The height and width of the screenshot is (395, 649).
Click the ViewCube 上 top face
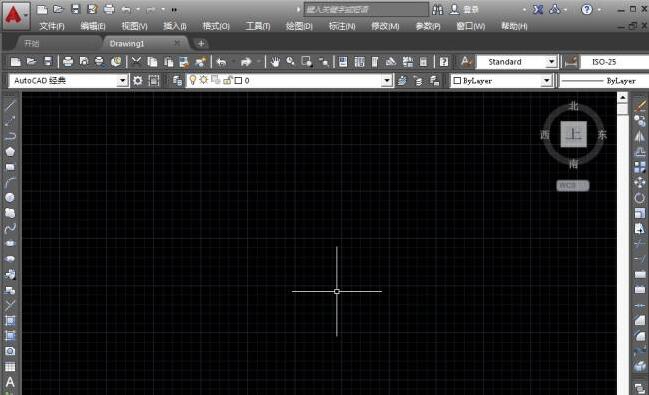573,134
